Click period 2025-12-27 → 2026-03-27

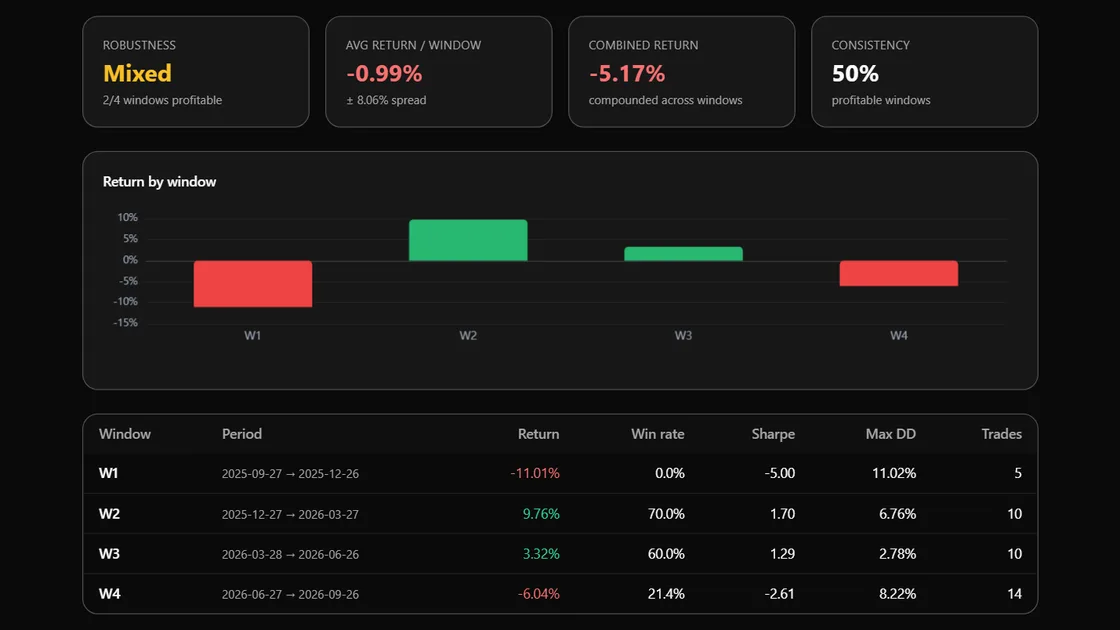tap(290, 514)
